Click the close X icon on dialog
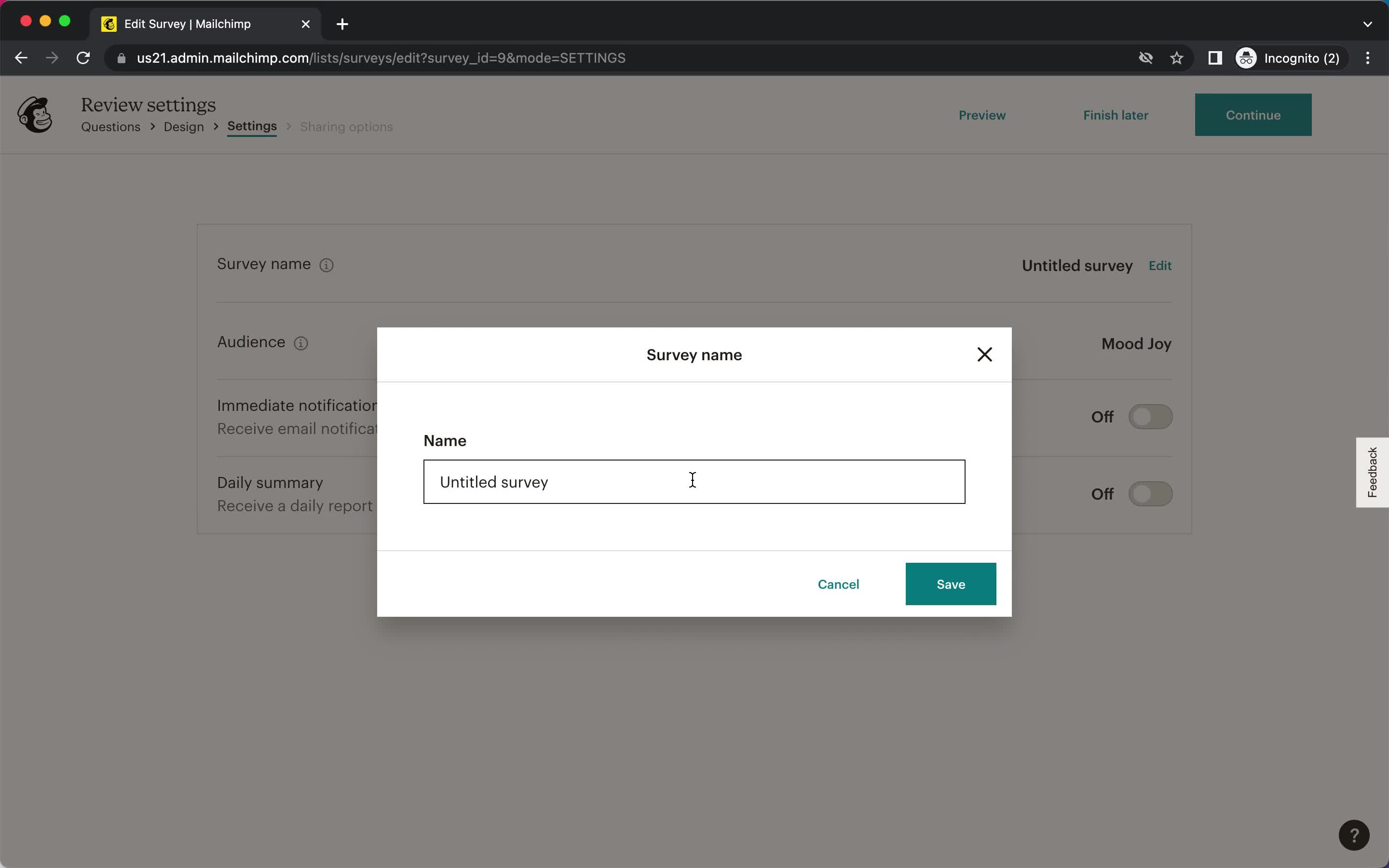This screenshot has height=868, width=1389. (984, 355)
